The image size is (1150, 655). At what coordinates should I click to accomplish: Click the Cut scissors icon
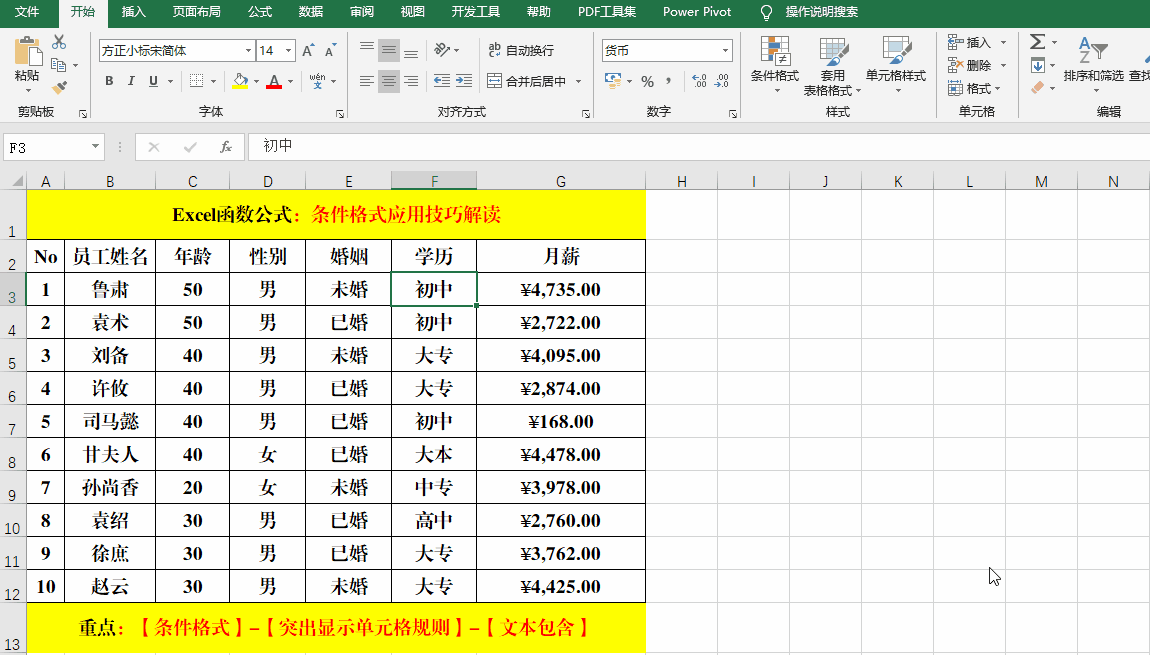click(59, 42)
